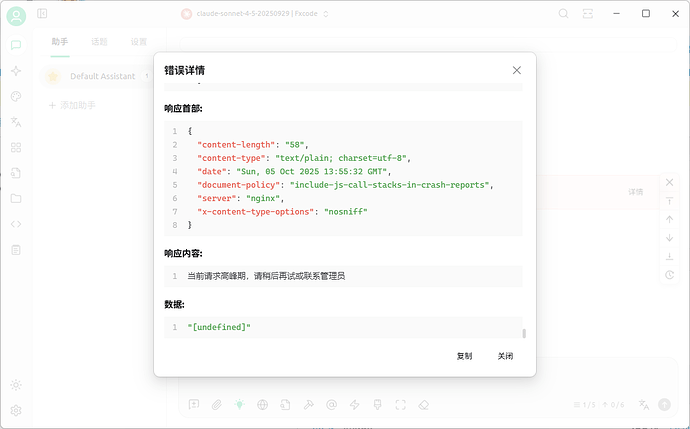Click the 数据 section heading
This screenshot has height=429, width=690.
[174, 304]
